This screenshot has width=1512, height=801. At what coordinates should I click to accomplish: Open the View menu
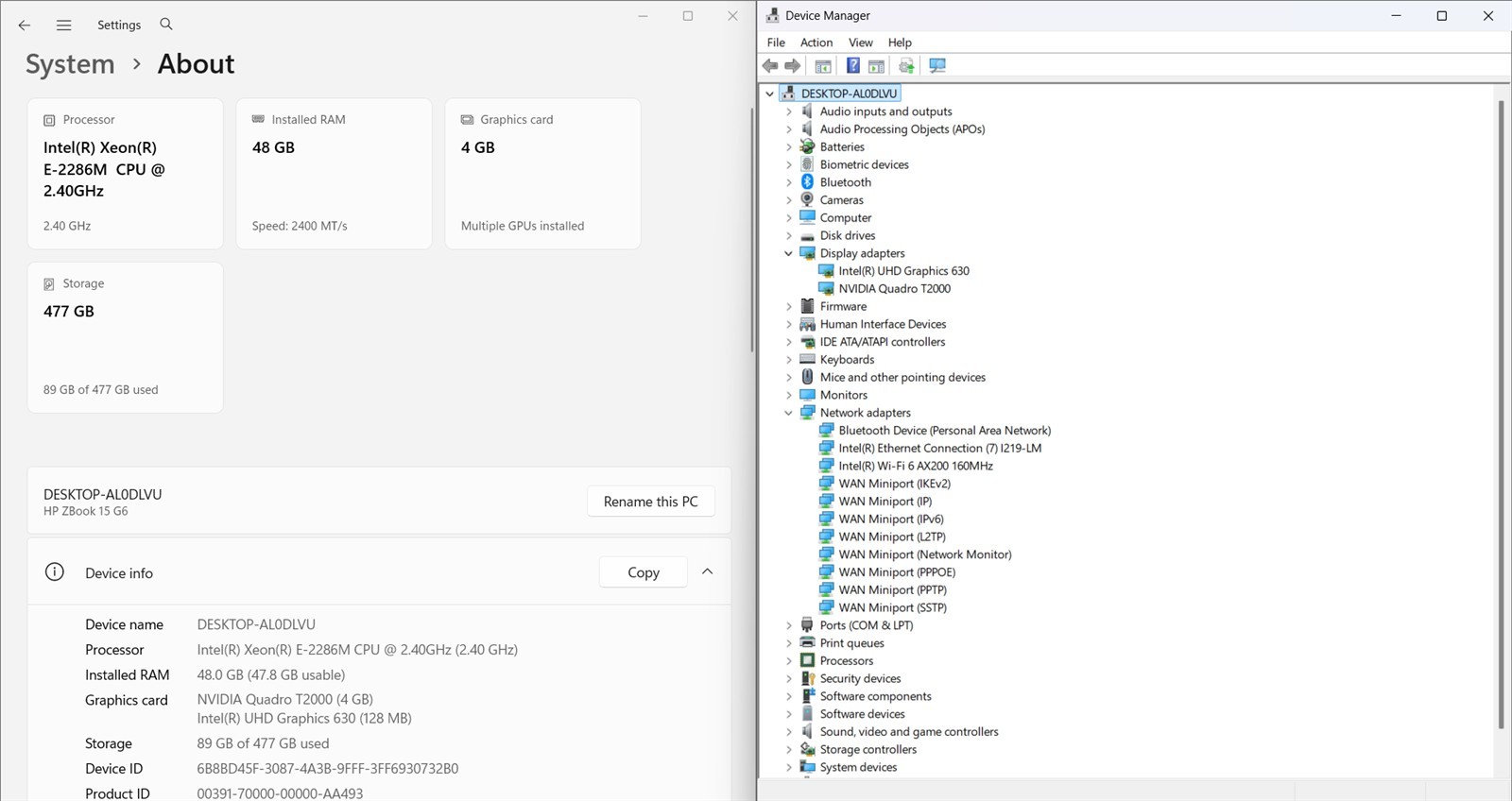tap(860, 43)
